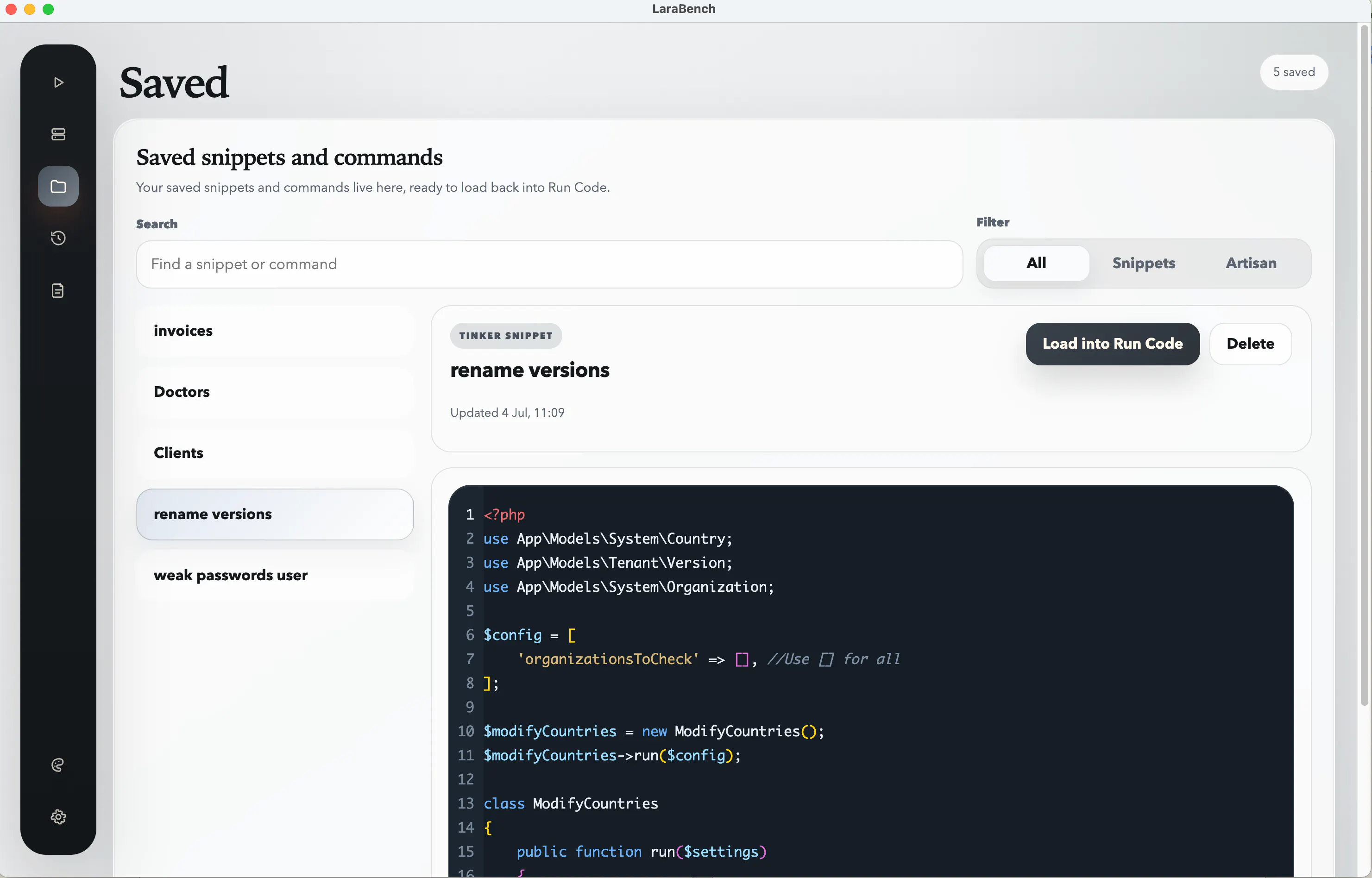Open the Clients saved snippet

coord(275,453)
